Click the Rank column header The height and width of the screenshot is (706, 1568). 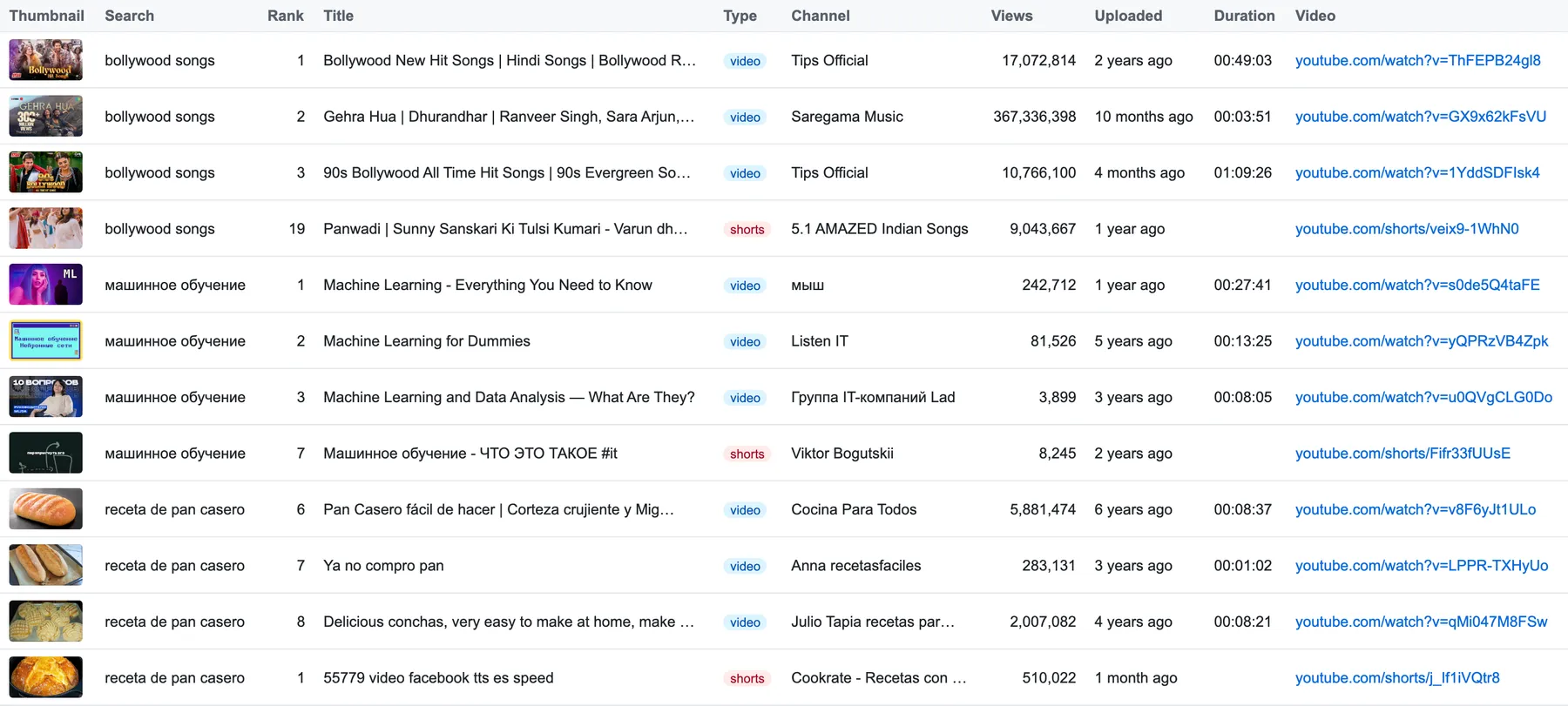pos(286,16)
